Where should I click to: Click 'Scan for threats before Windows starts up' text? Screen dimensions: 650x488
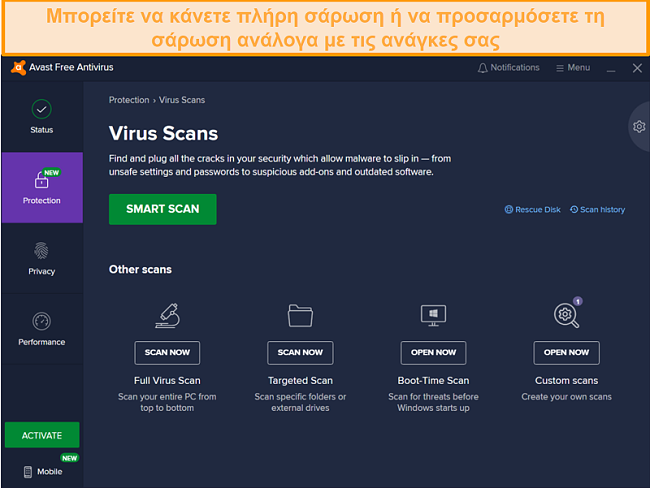coord(433,402)
